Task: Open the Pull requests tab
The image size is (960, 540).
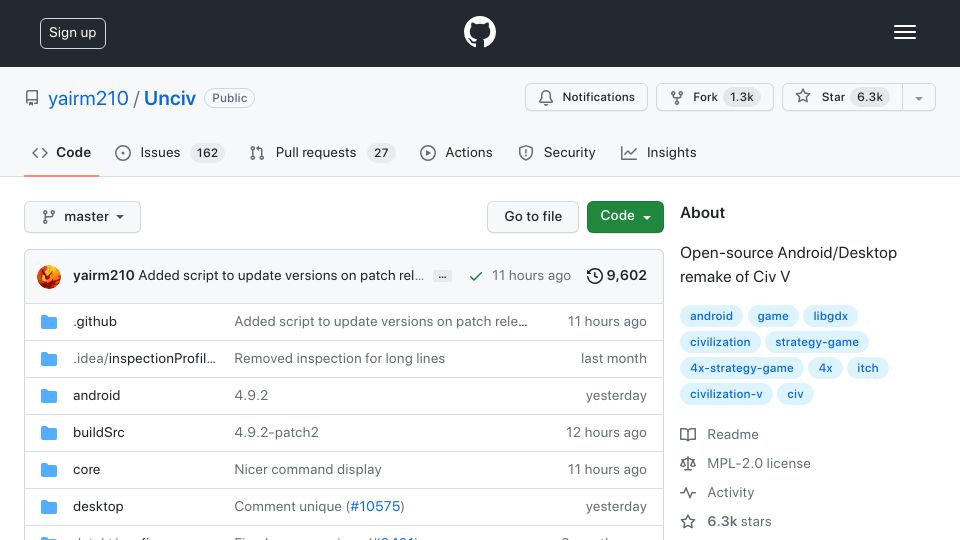Action: [x=321, y=152]
